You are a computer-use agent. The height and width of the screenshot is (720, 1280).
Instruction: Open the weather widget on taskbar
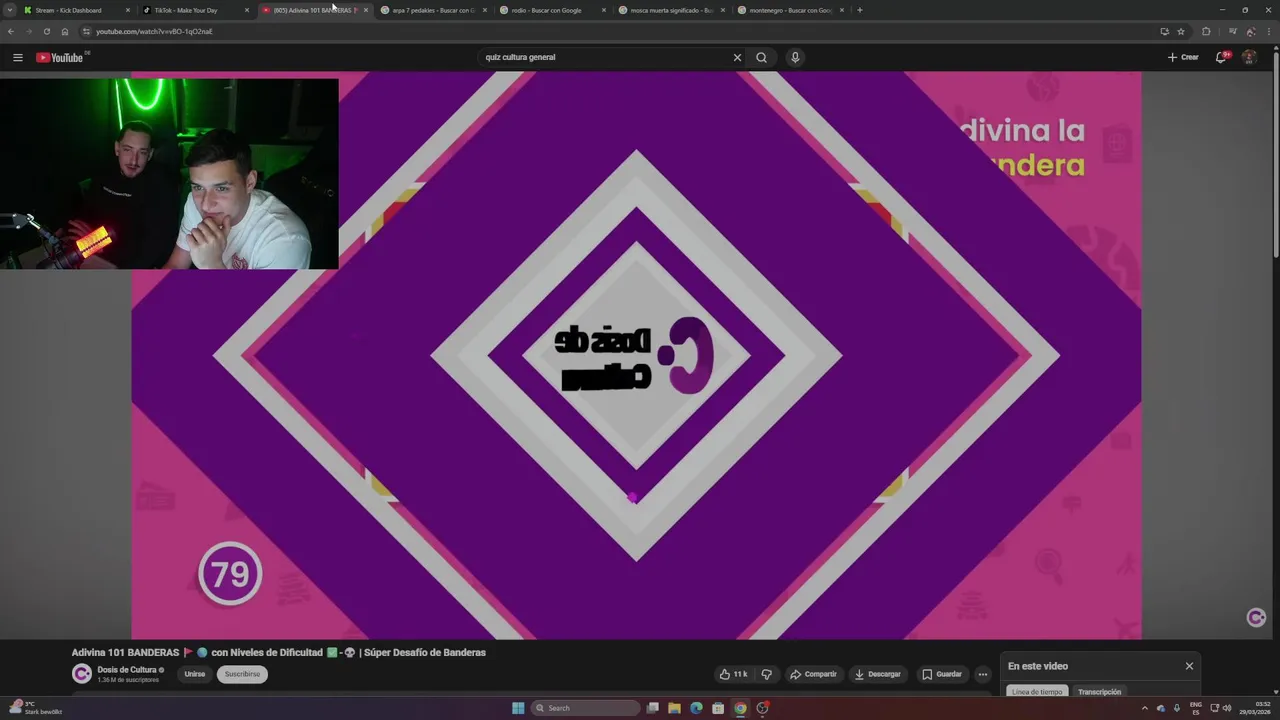coord(36,708)
